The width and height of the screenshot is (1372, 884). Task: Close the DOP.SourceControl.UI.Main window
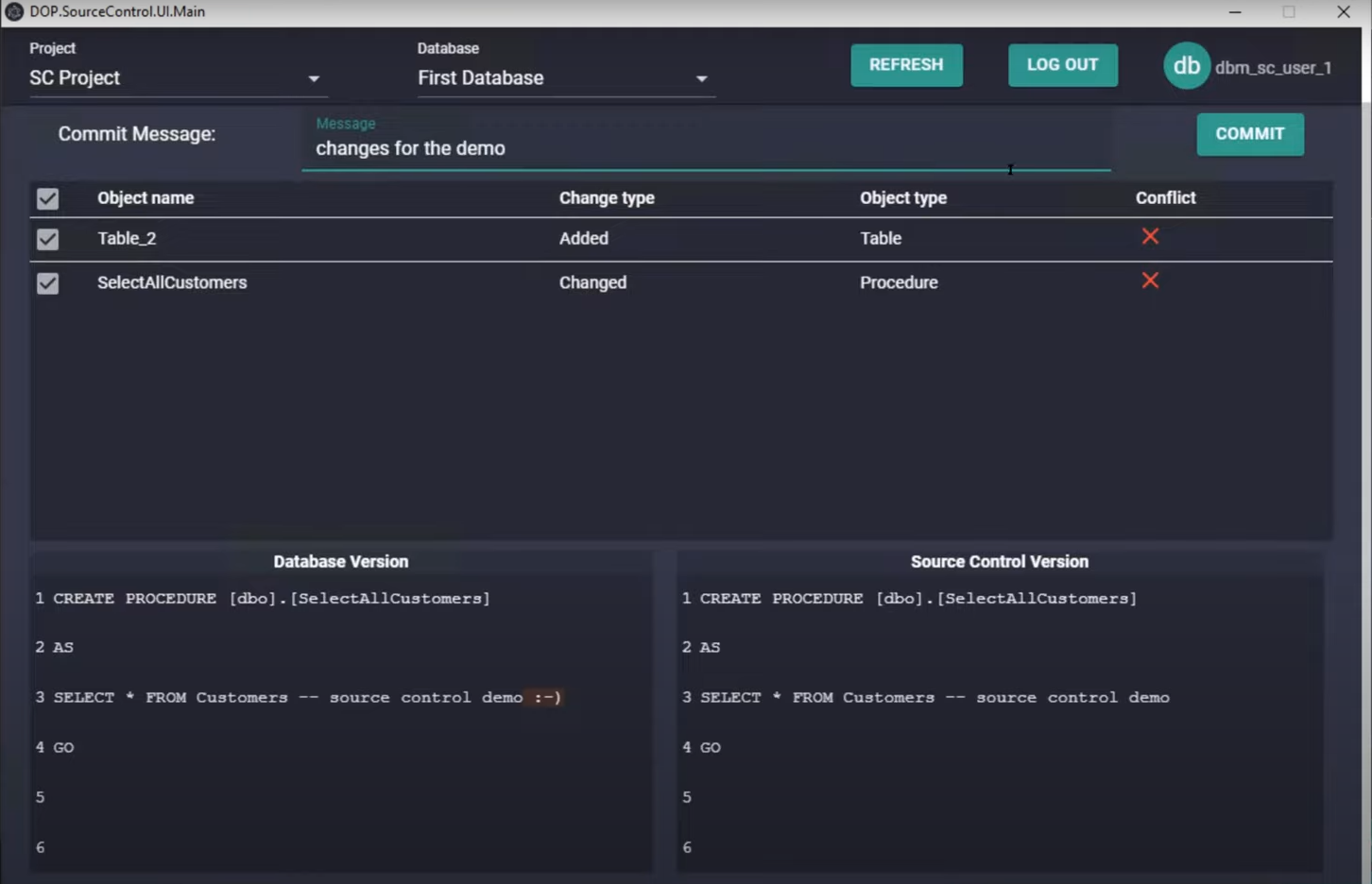pyautogui.click(x=1344, y=12)
